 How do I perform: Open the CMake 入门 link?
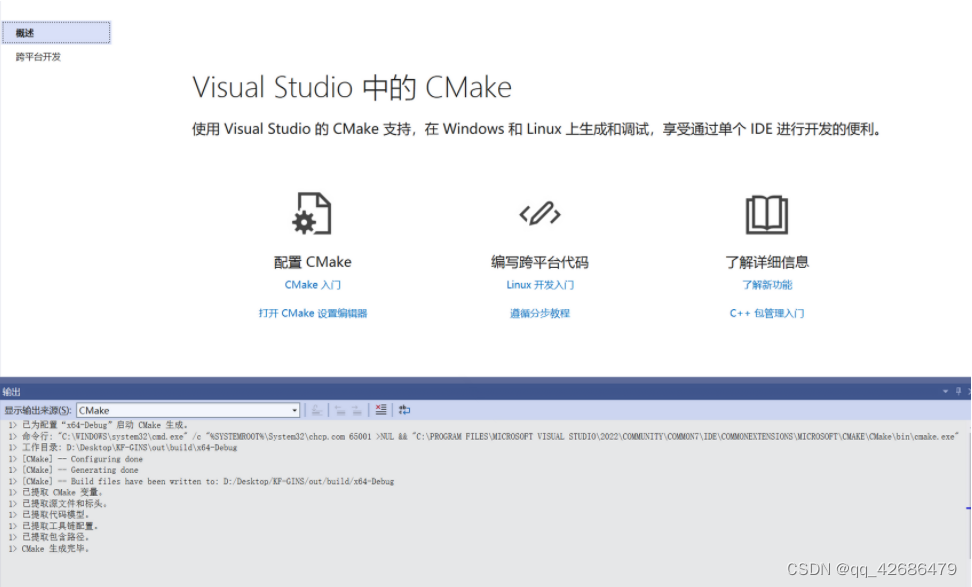click(x=312, y=285)
